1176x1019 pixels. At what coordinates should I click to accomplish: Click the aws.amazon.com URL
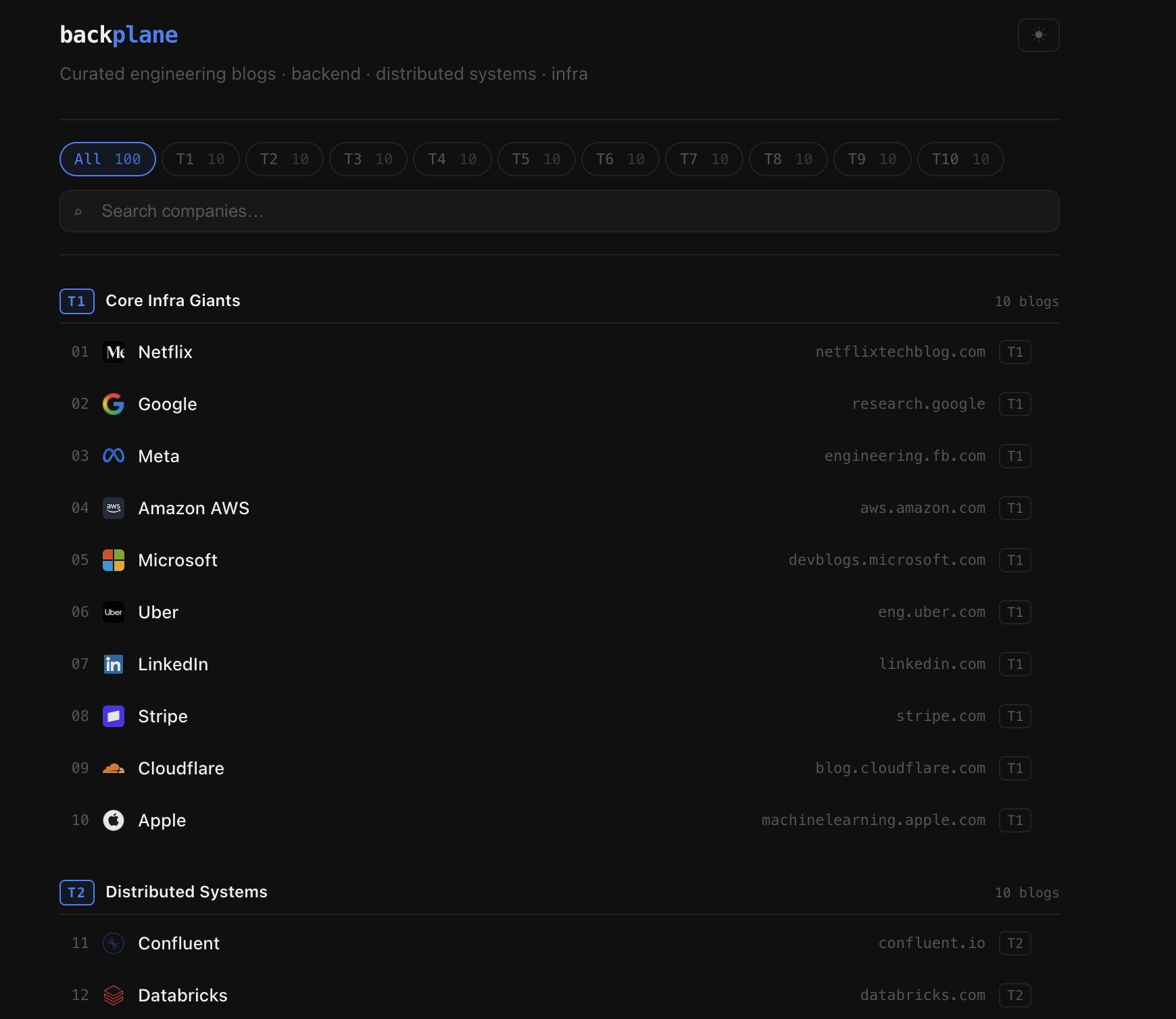point(923,508)
